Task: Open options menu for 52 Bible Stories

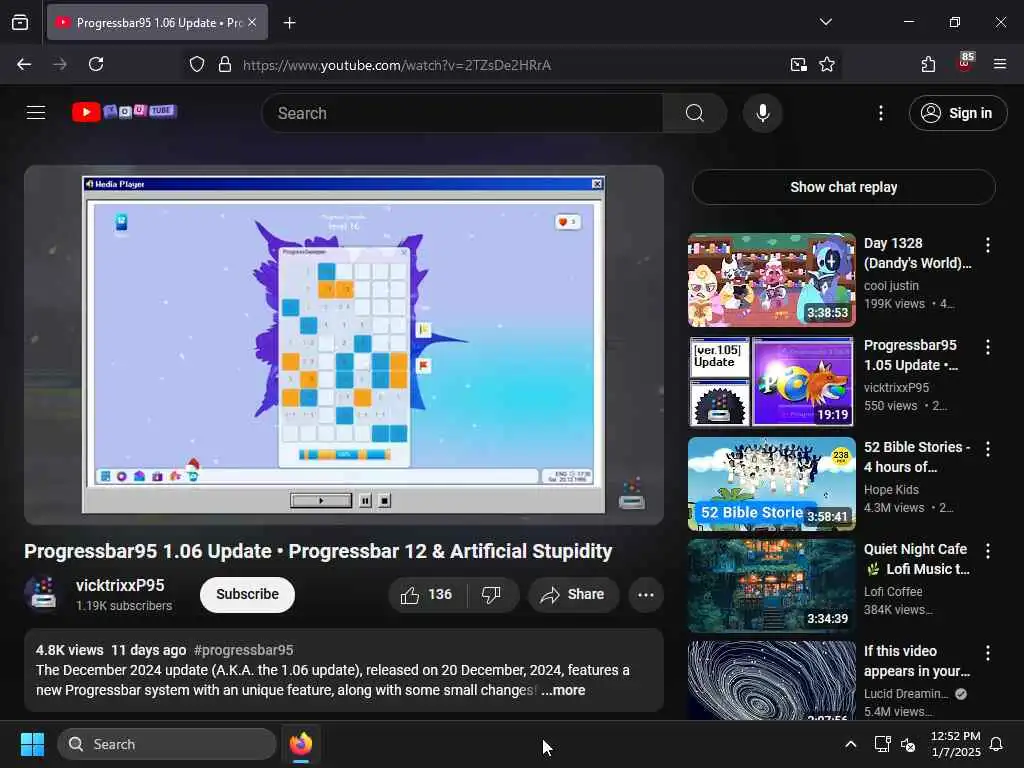Action: point(987,449)
